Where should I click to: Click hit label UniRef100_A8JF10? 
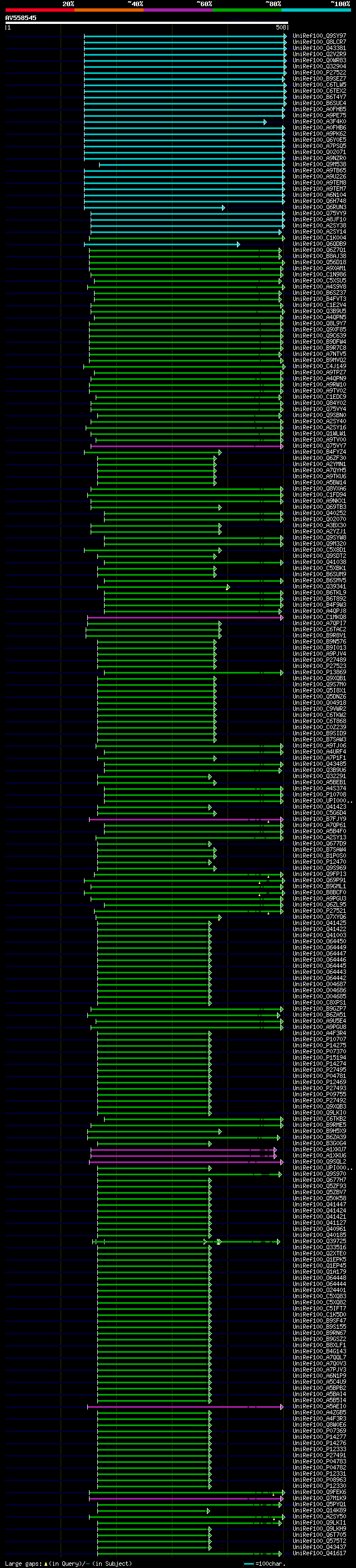(319, 219)
